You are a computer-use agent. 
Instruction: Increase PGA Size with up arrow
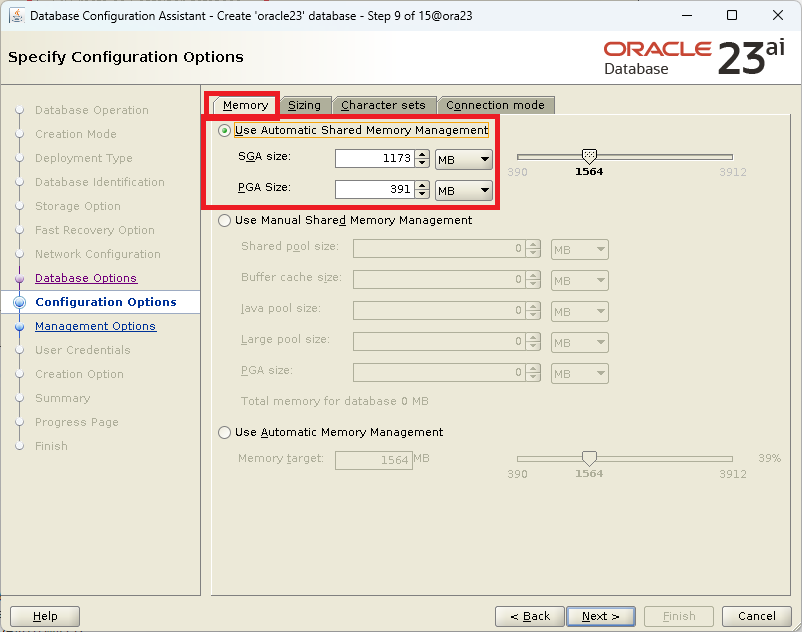[422, 185]
